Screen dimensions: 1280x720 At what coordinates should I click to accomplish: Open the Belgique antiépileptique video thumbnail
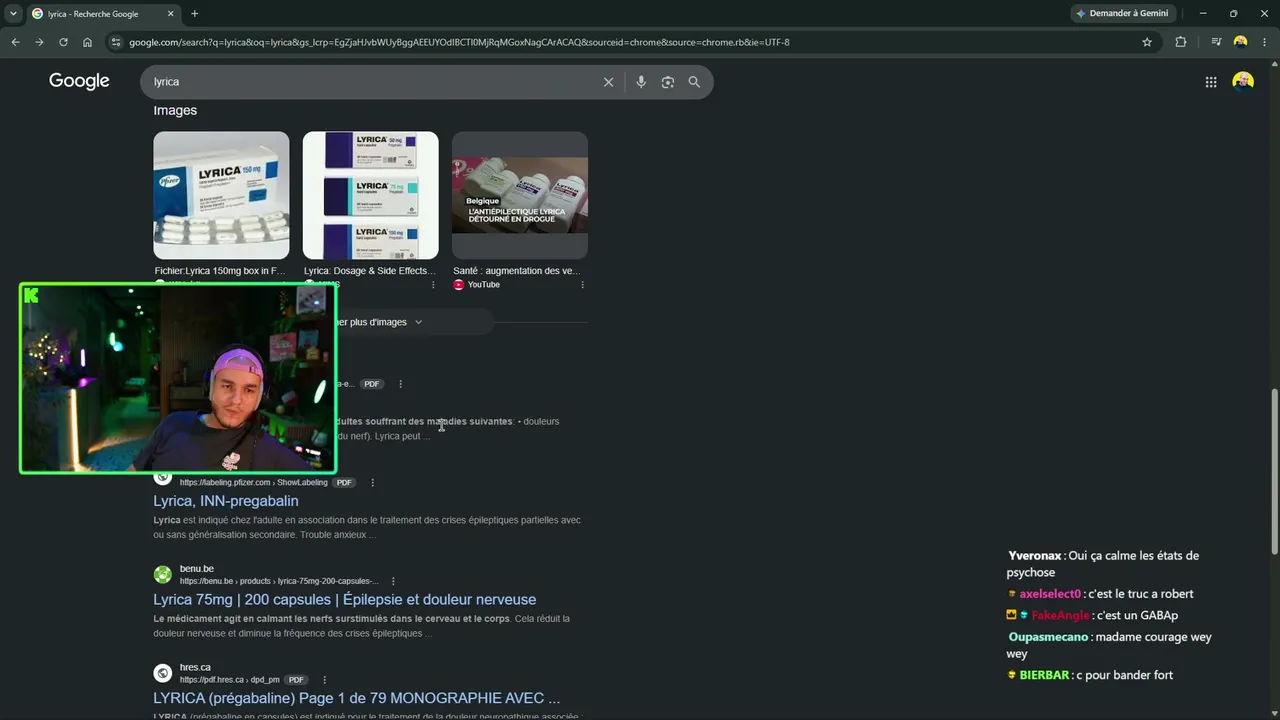(x=520, y=195)
